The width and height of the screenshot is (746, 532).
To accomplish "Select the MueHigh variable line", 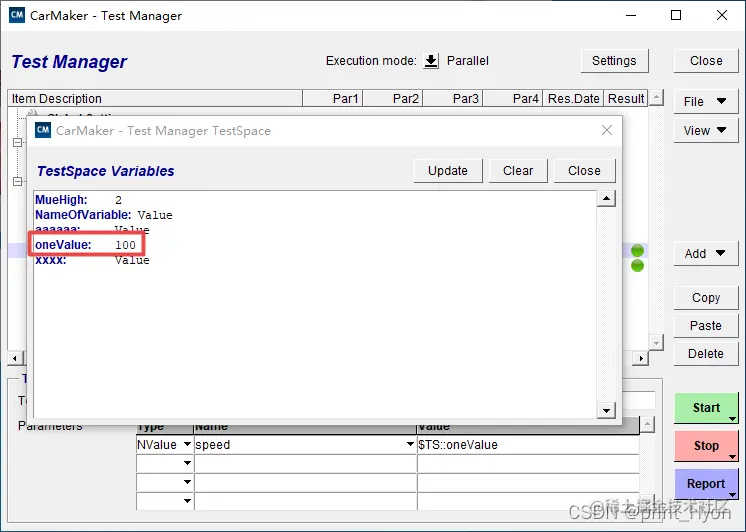I will [x=79, y=200].
